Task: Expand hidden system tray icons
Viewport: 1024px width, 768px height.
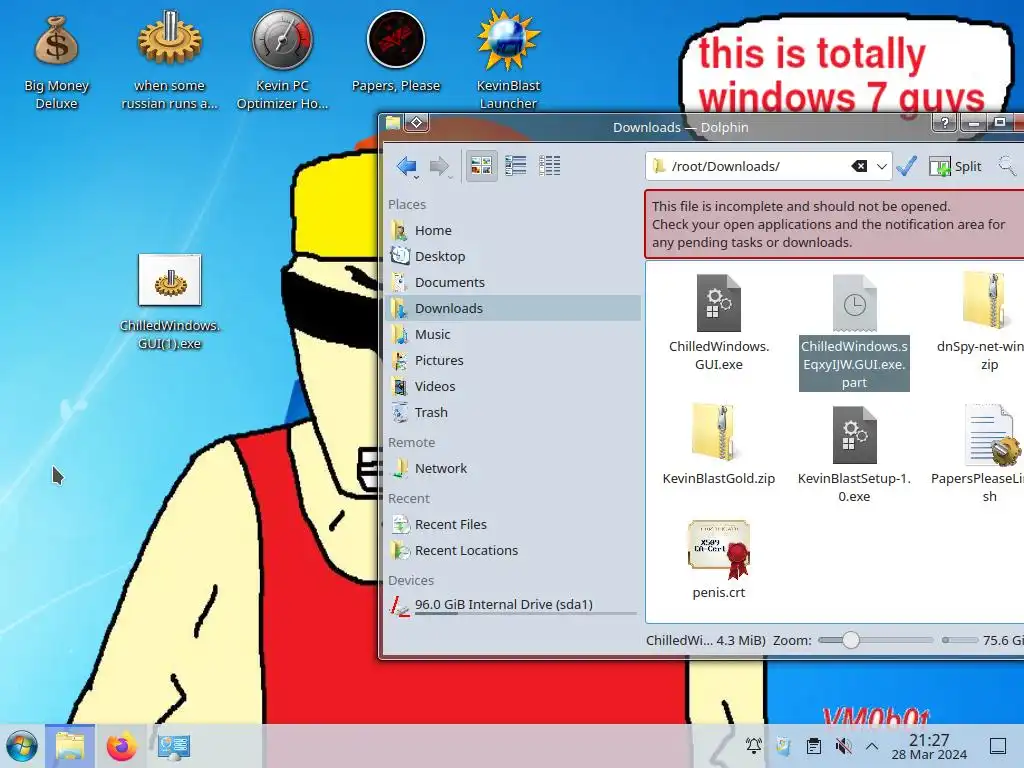Action: point(872,746)
